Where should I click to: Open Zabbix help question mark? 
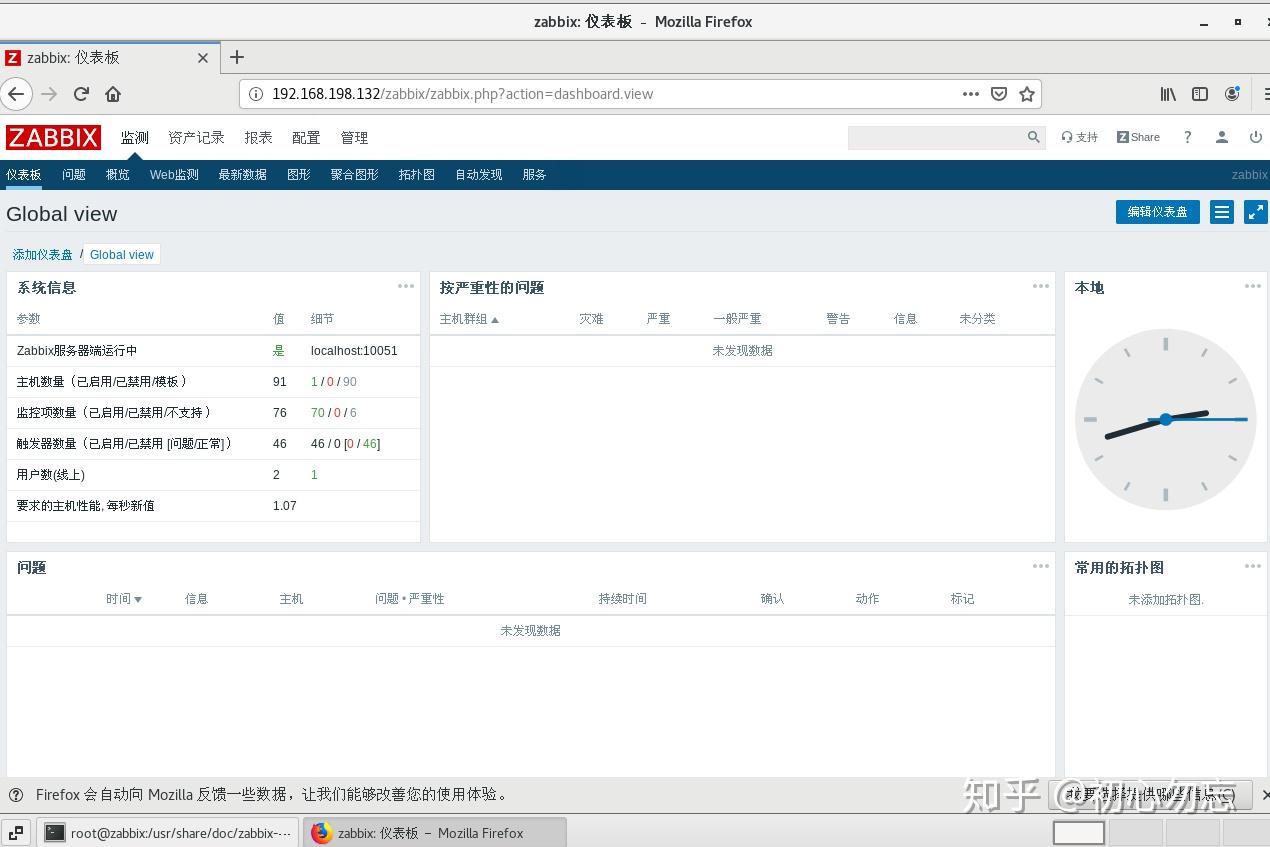(x=1188, y=137)
